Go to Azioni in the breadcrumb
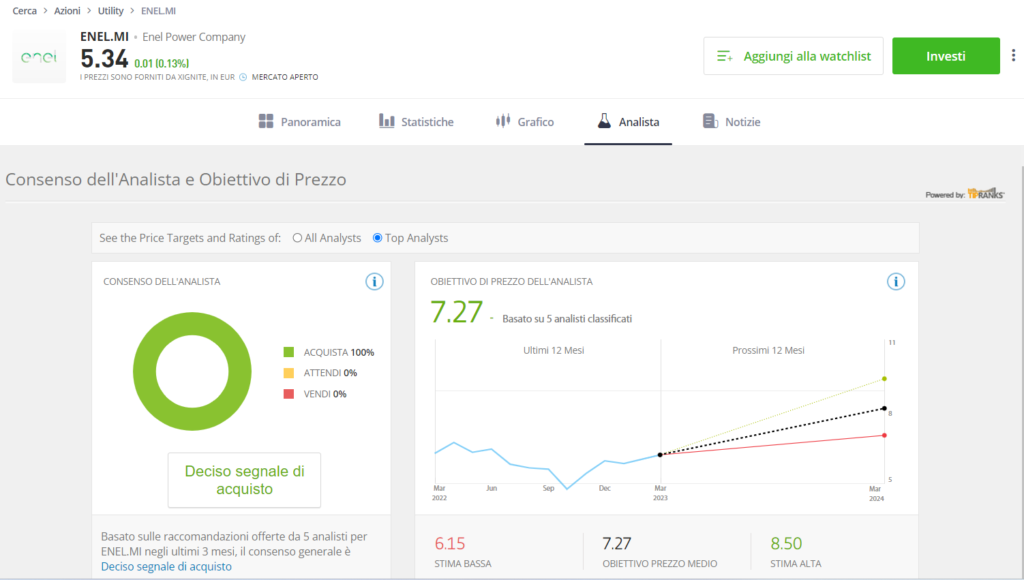 click(67, 11)
